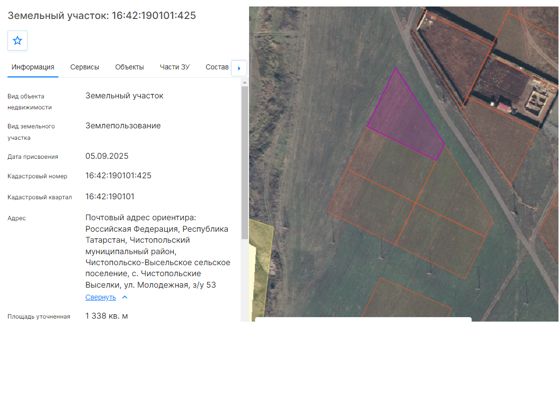Viewport: 560px width, 396px height.
Task: Open the Состав tab
Action: coord(217,67)
